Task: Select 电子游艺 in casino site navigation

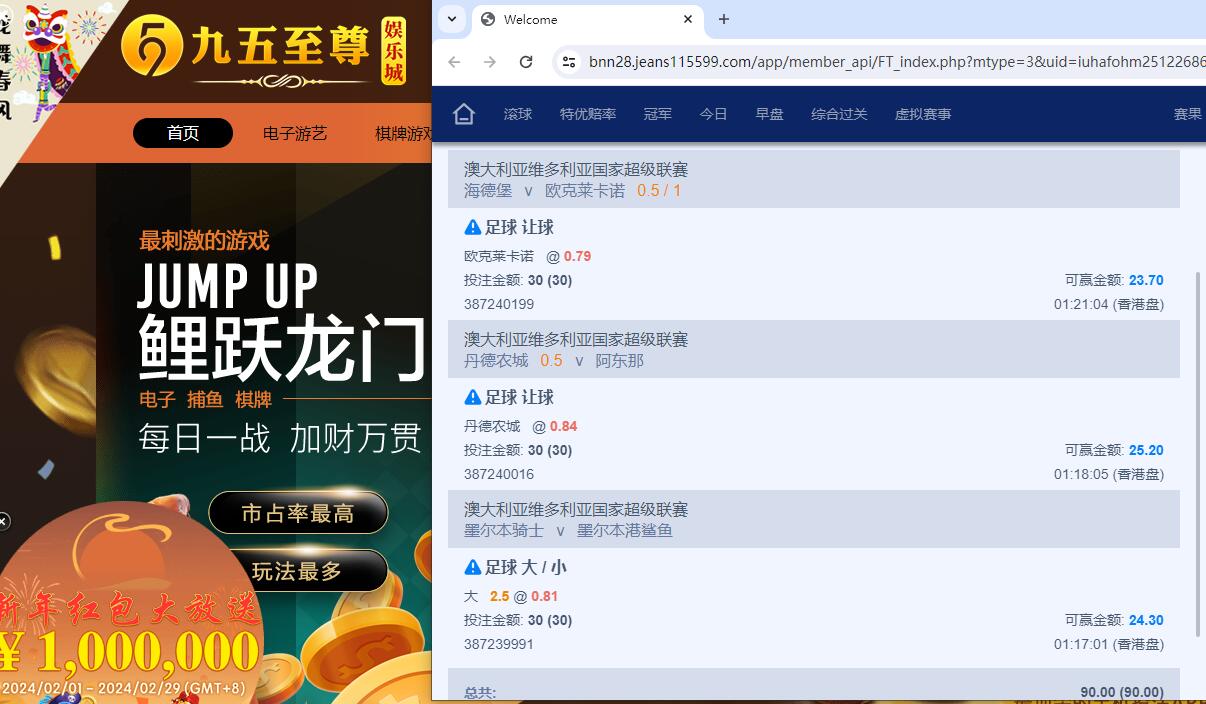Action: point(295,133)
